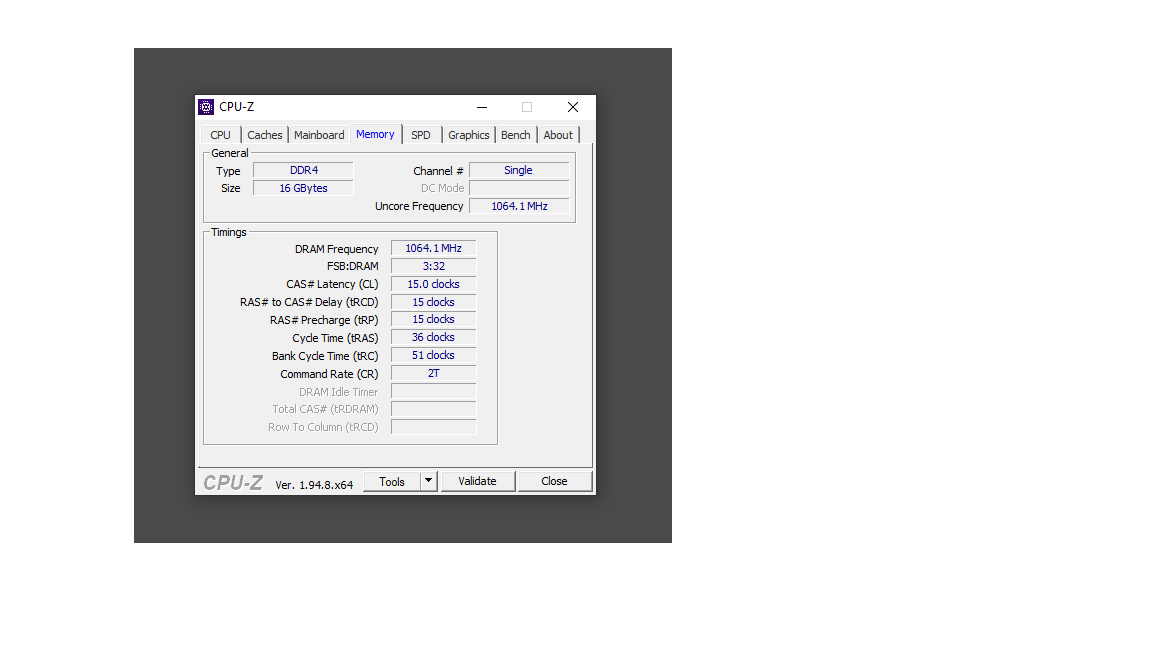Click the CAS# Latency value box
This screenshot has width=1152, height=648.
pos(433,284)
